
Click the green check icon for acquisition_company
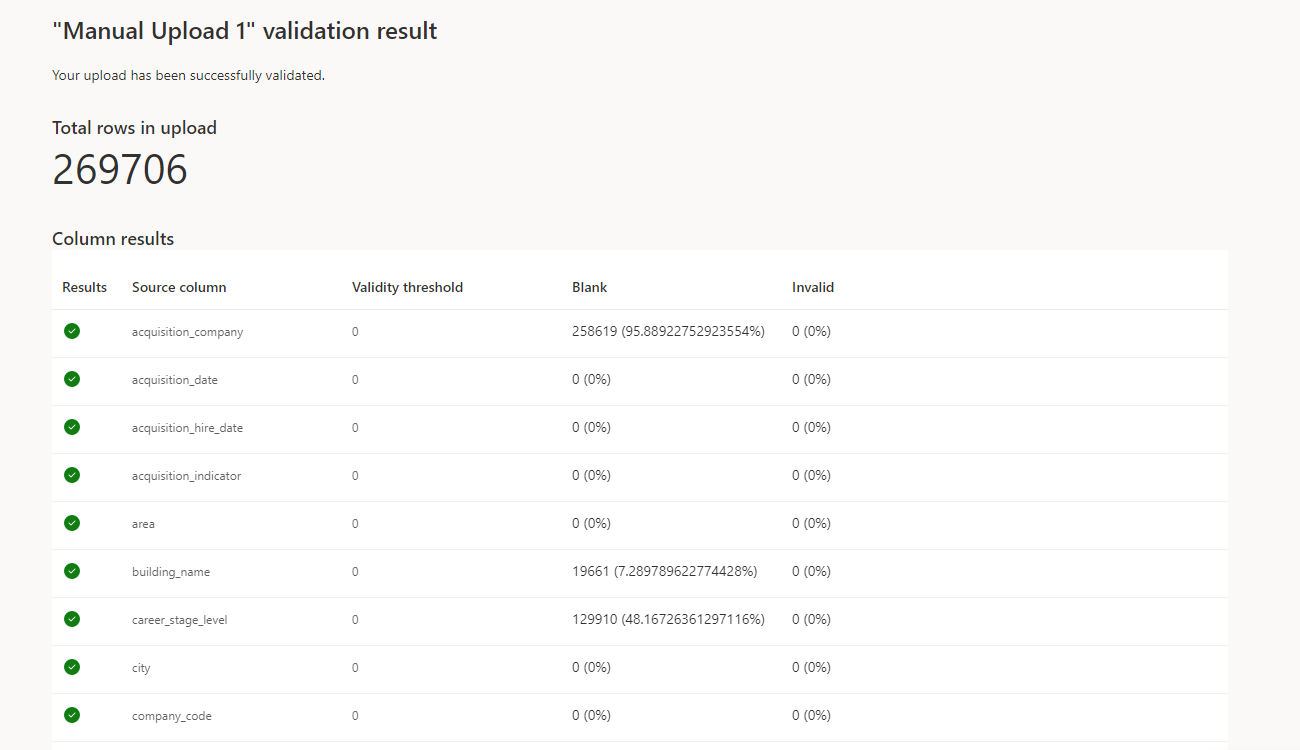(x=72, y=331)
